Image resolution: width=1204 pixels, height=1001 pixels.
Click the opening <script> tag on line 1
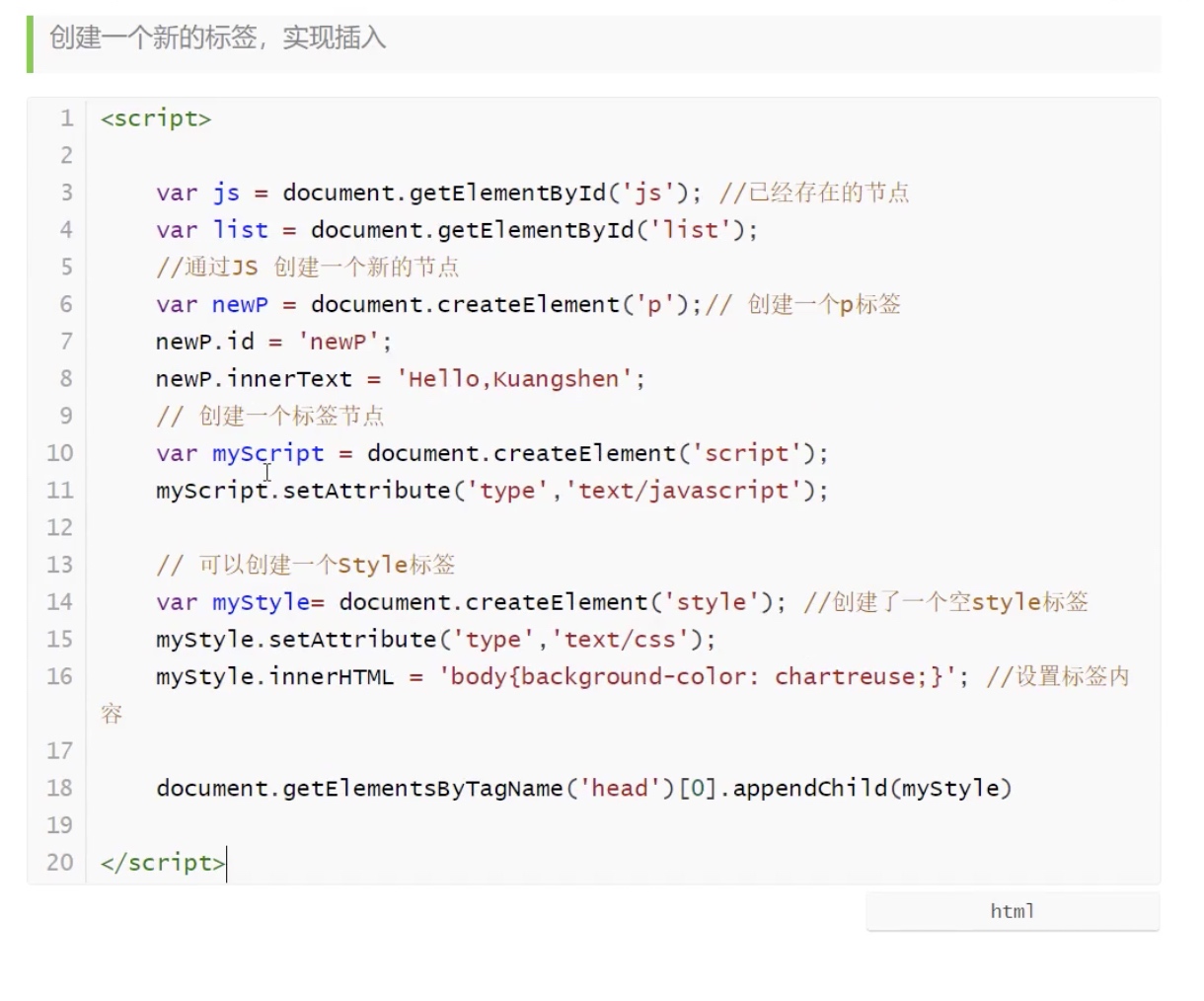tap(156, 118)
